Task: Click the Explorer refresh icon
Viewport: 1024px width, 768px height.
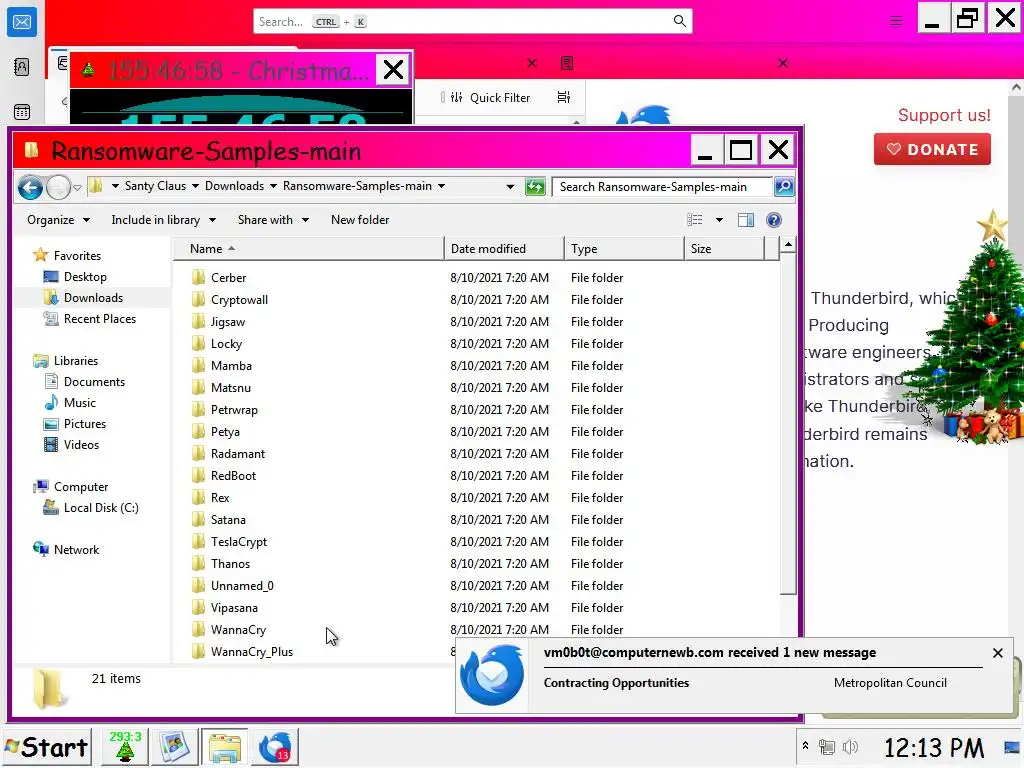Action: pyautogui.click(x=535, y=187)
